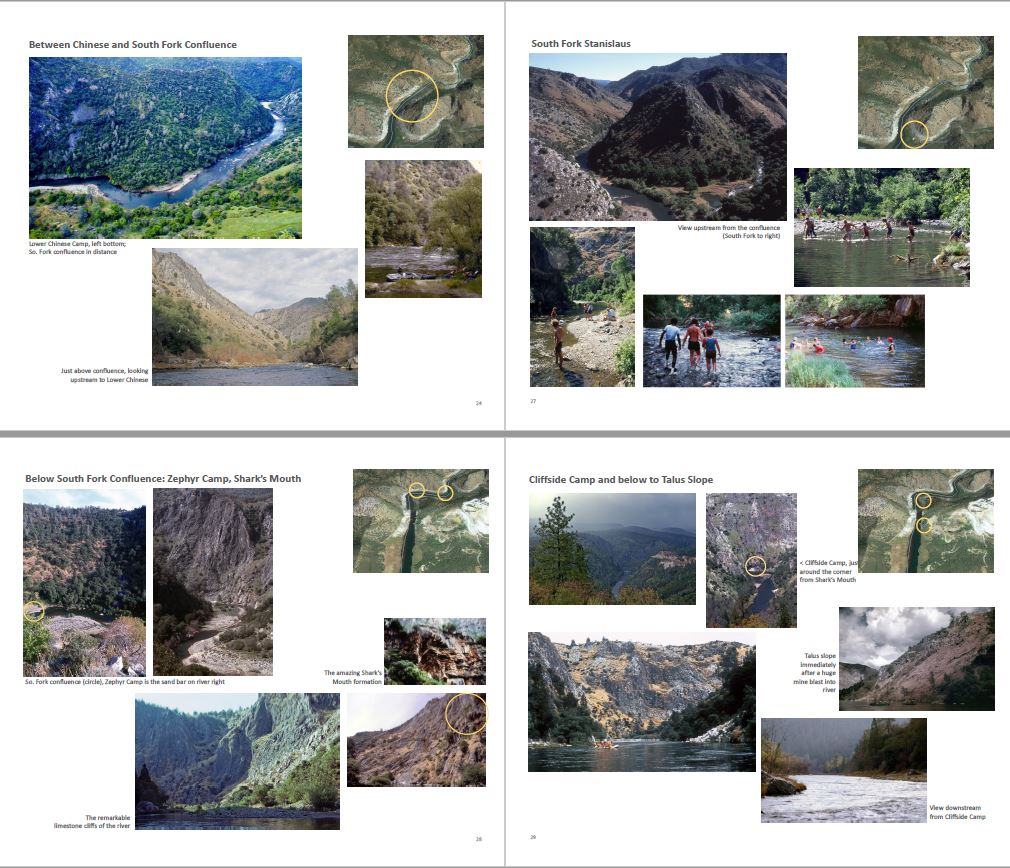Image resolution: width=1010 pixels, height=868 pixels.
Task: Click the Talus slope photo under cloudy sky
Action: click(x=917, y=659)
